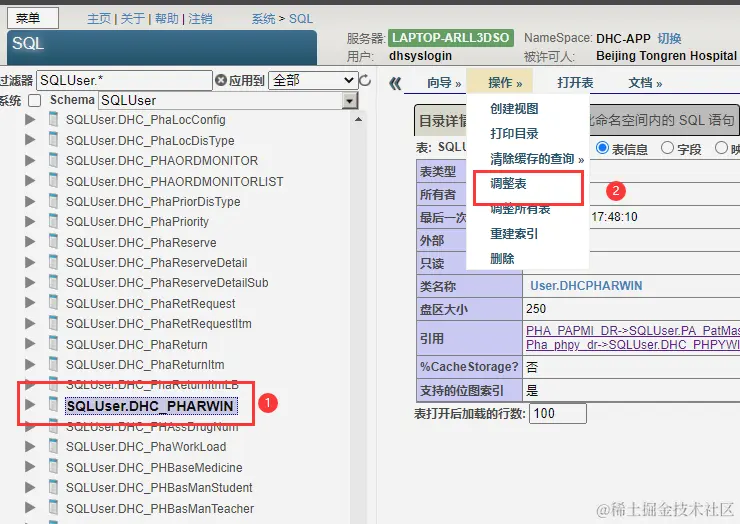Image resolution: width=740 pixels, height=524 pixels.
Task: Open the 关于 link
Action: point(132,19)
